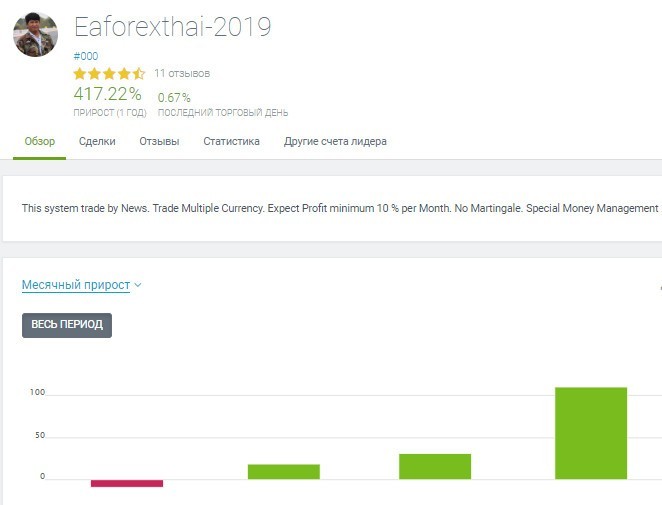Click the 0.67% last trading day value
Image resolution: width=662 pixels, height=505 pixels.
point(174,97)
